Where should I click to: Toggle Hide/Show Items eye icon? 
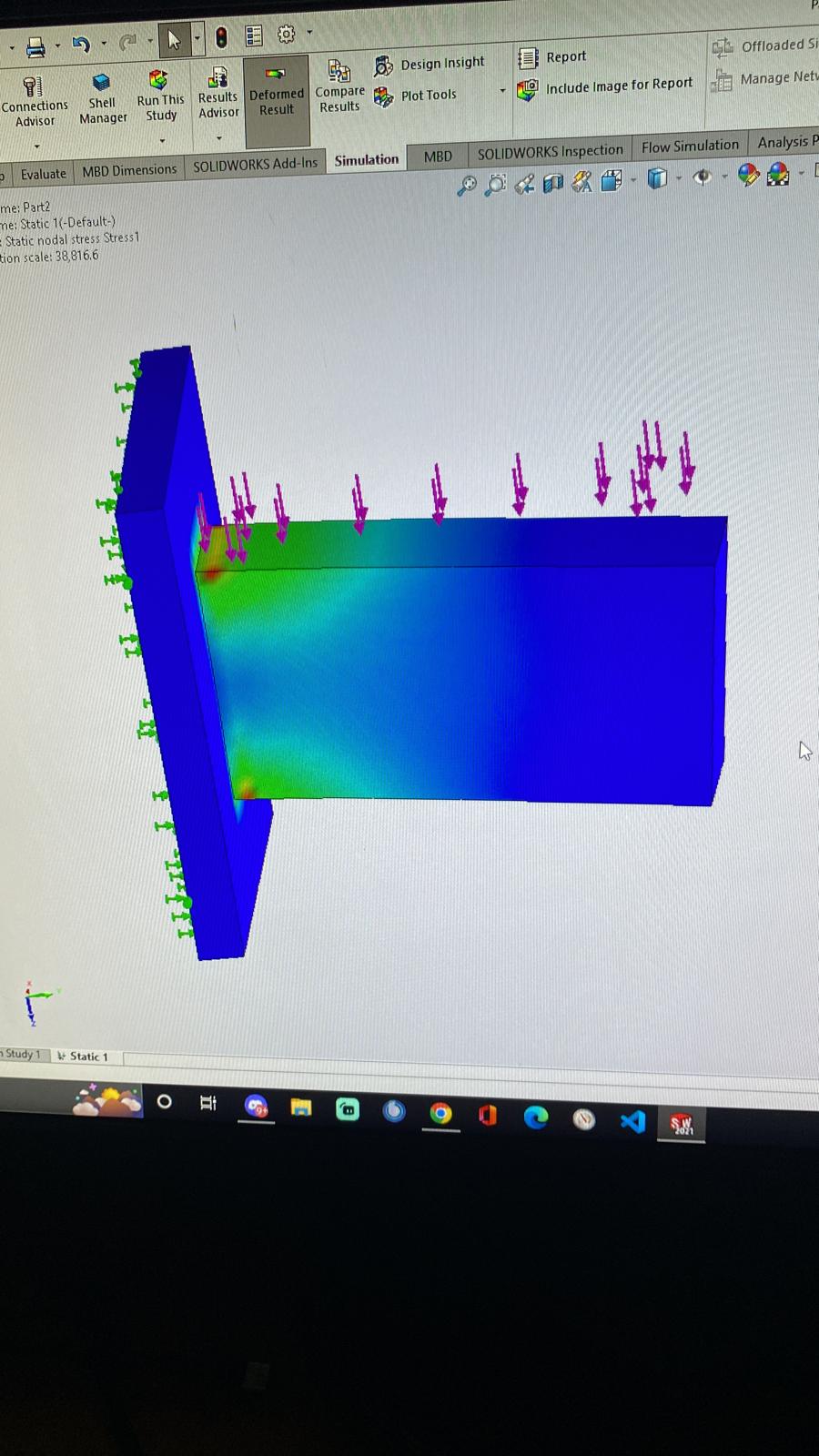click(702, 177)
